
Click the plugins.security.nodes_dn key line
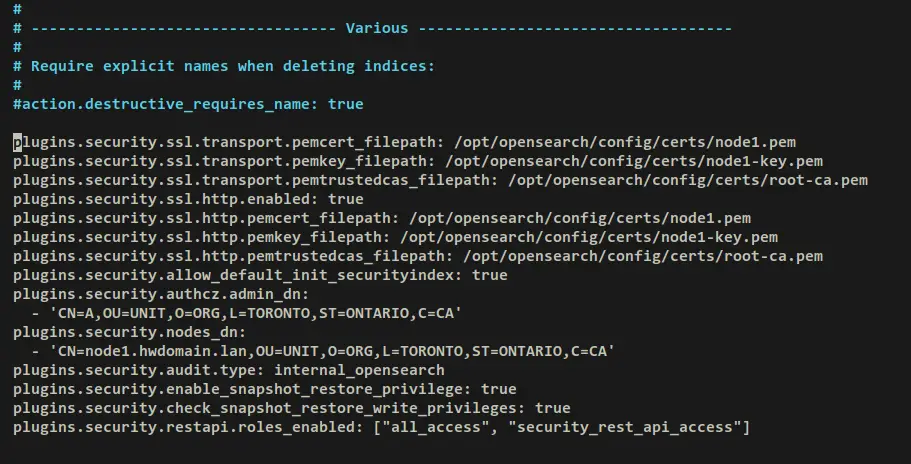(x=130, y=333)
